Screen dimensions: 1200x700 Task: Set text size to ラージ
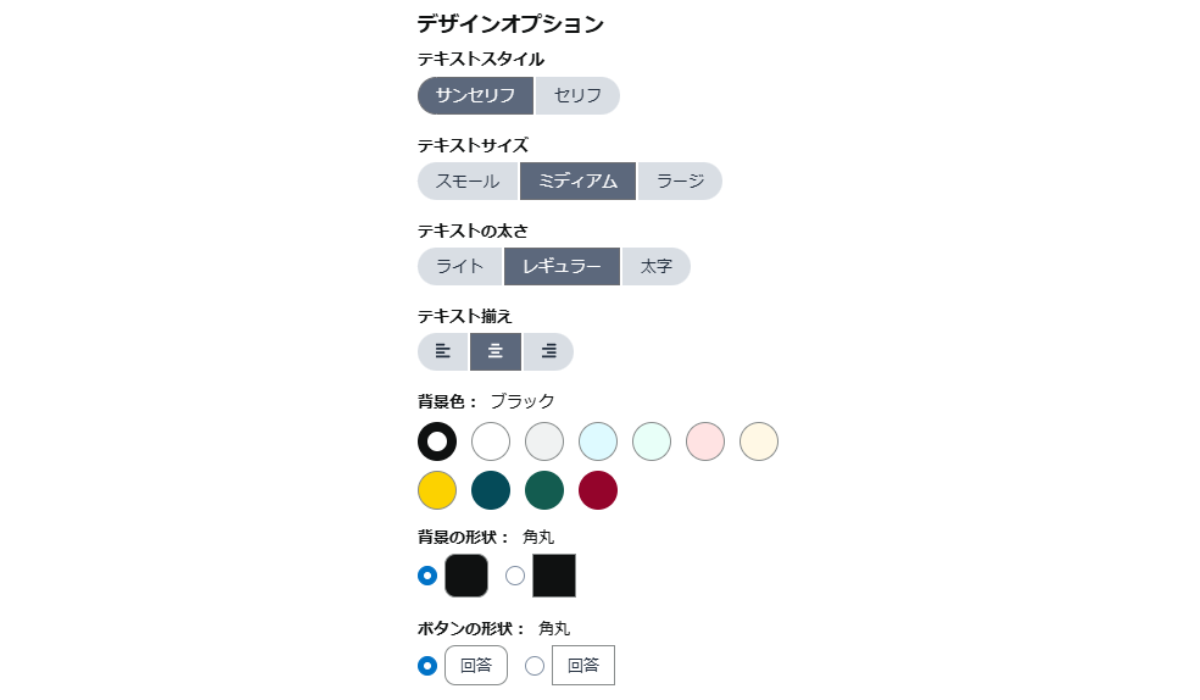click(x=680, y=181)
